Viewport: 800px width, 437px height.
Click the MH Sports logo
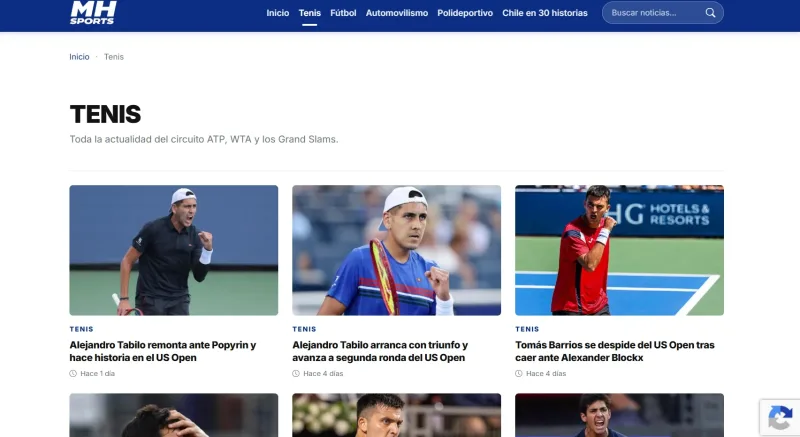click(x=93, y=13)
